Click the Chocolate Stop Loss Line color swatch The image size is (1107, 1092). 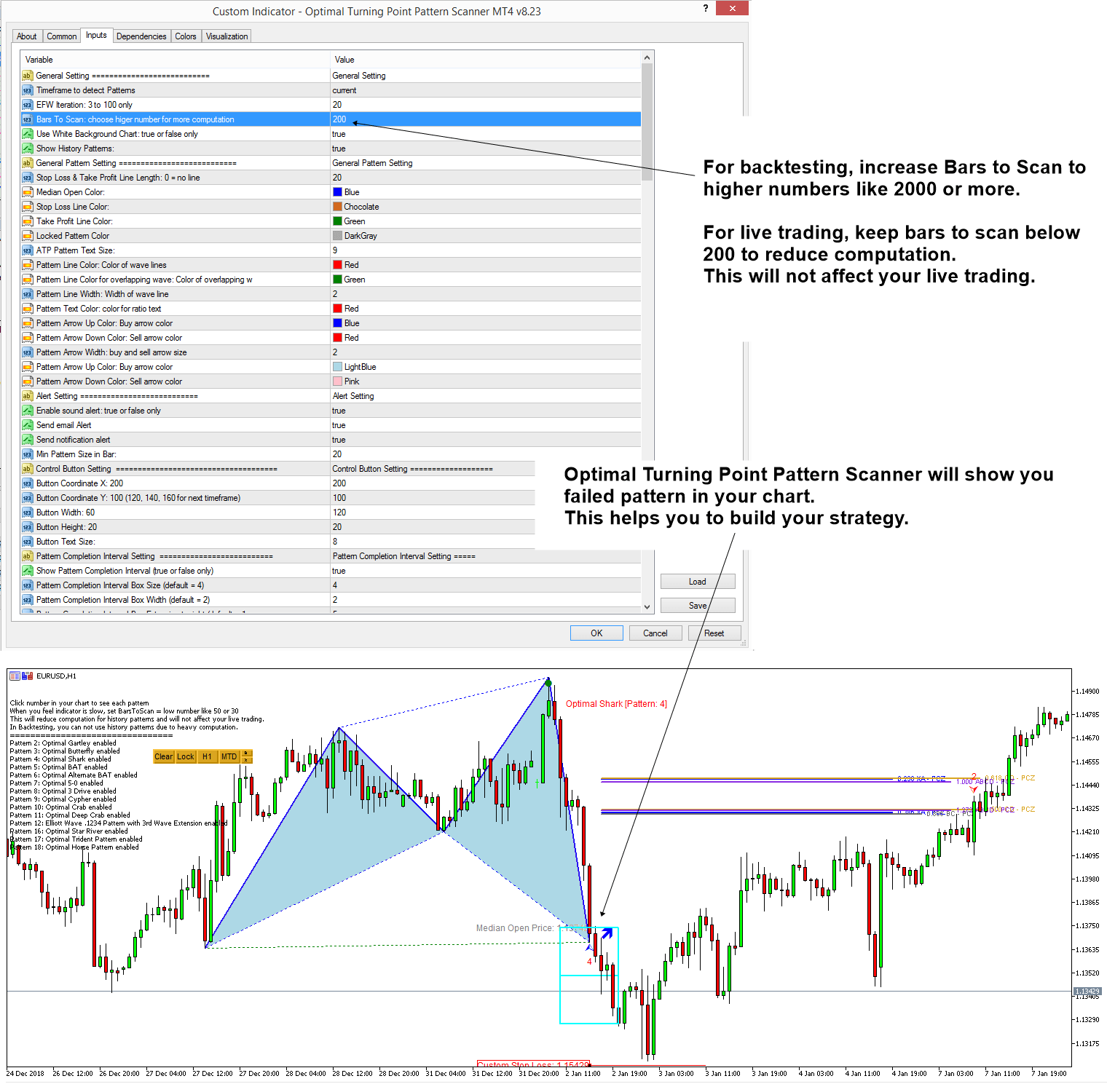click(337, 206)
